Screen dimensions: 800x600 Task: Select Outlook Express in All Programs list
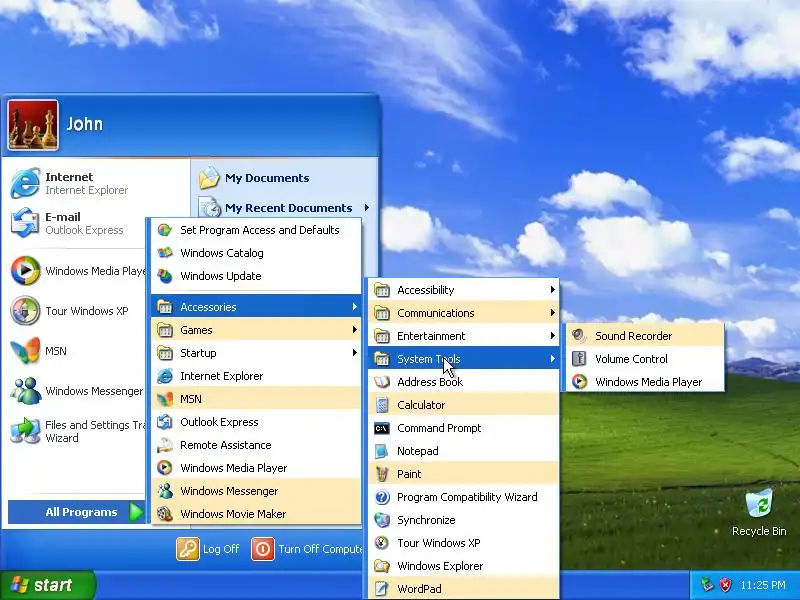point(256,422)
